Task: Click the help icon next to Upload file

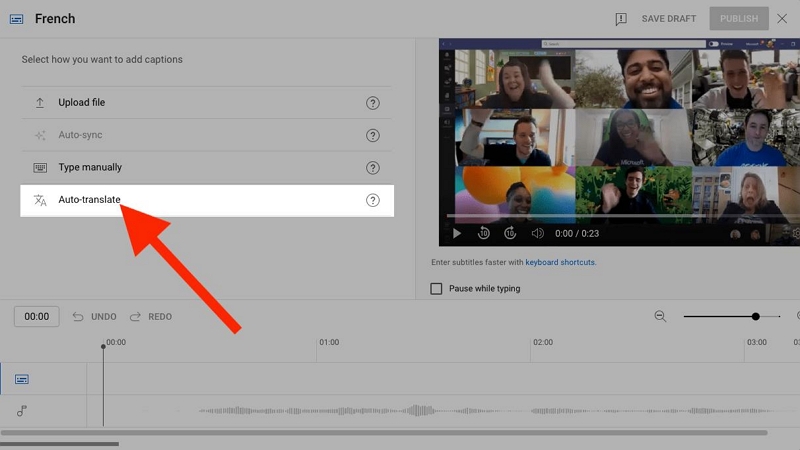Action: (373, 103)
